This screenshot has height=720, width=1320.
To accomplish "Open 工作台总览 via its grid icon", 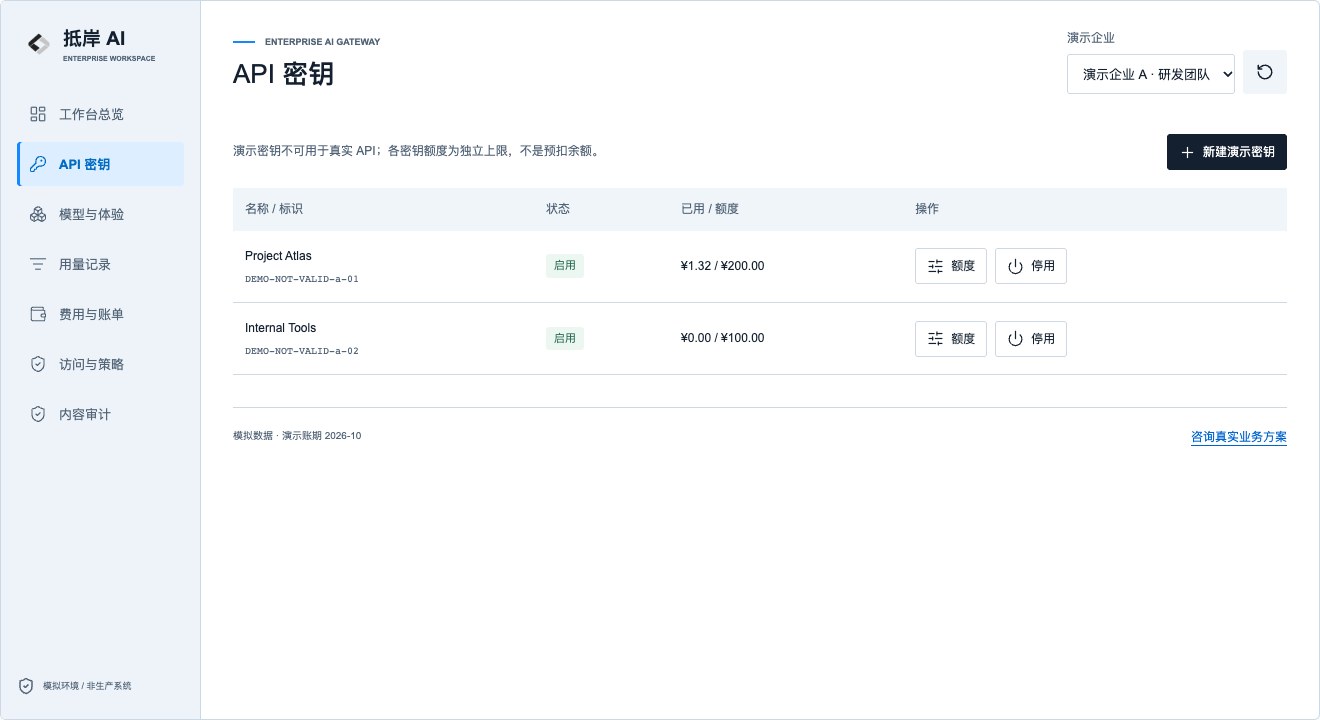I will click(38, 114).
